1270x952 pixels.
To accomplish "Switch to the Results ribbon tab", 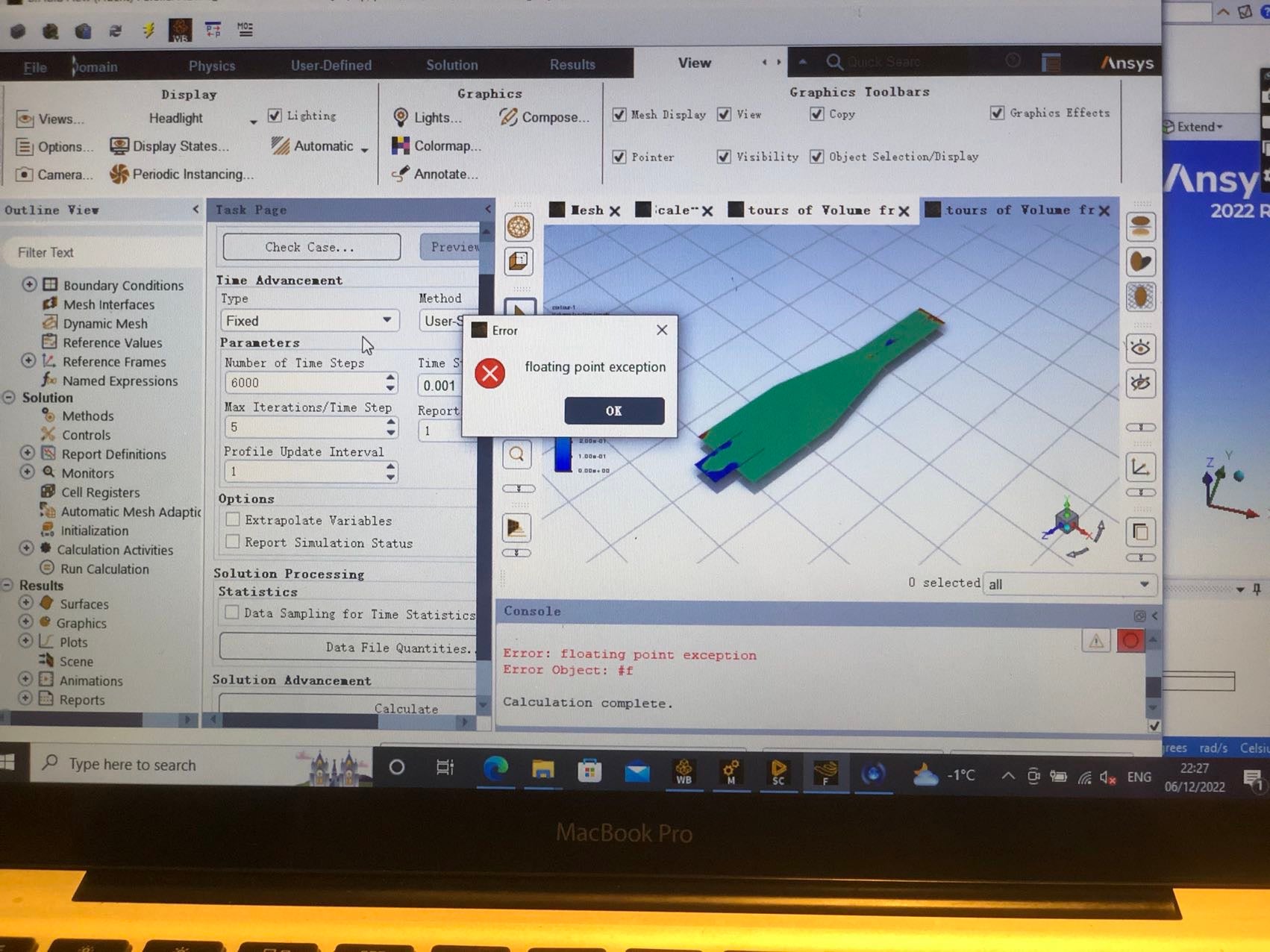I will 572,64.
